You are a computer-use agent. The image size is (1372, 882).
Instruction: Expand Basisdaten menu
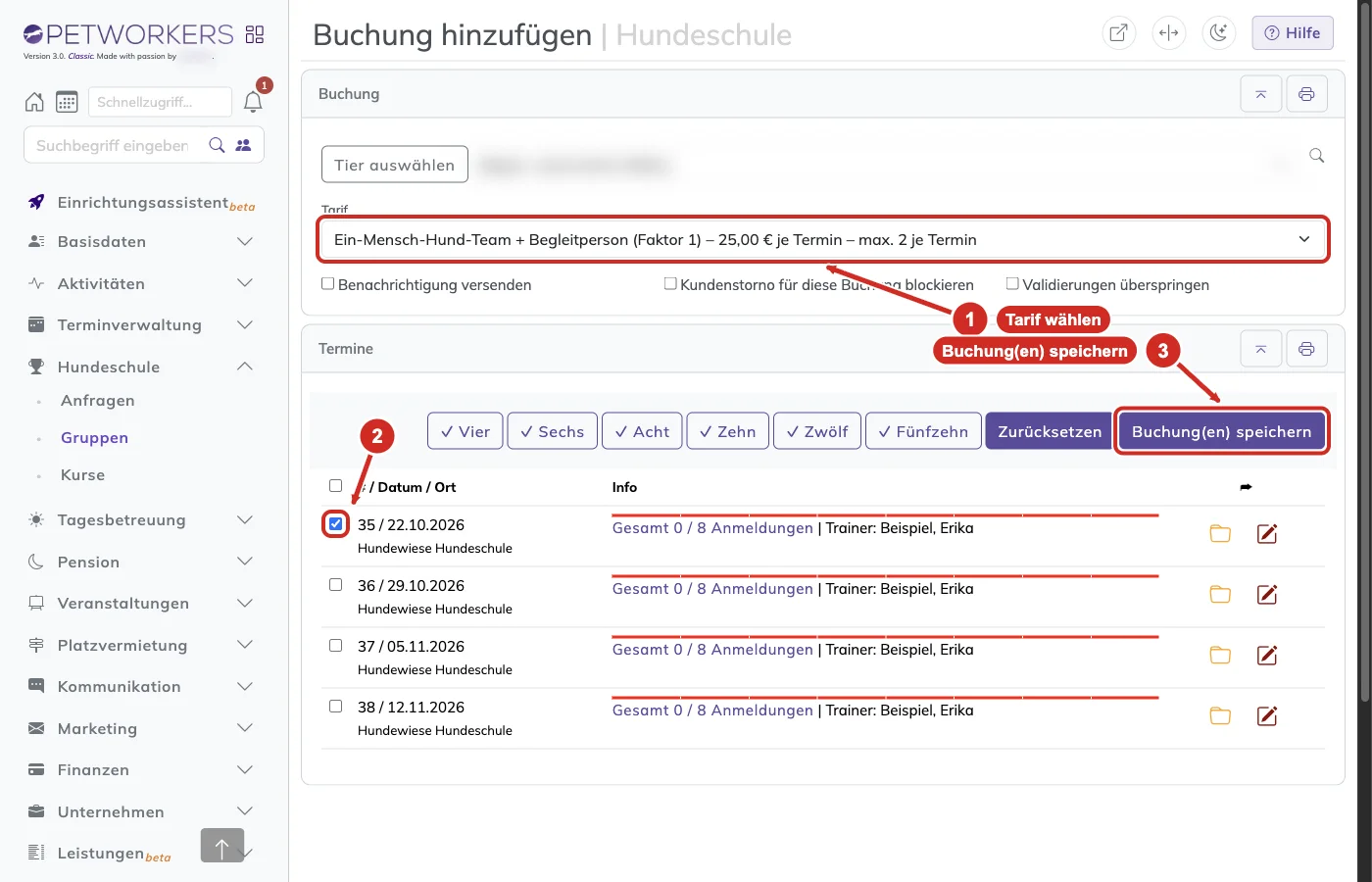tap(140, 241)
